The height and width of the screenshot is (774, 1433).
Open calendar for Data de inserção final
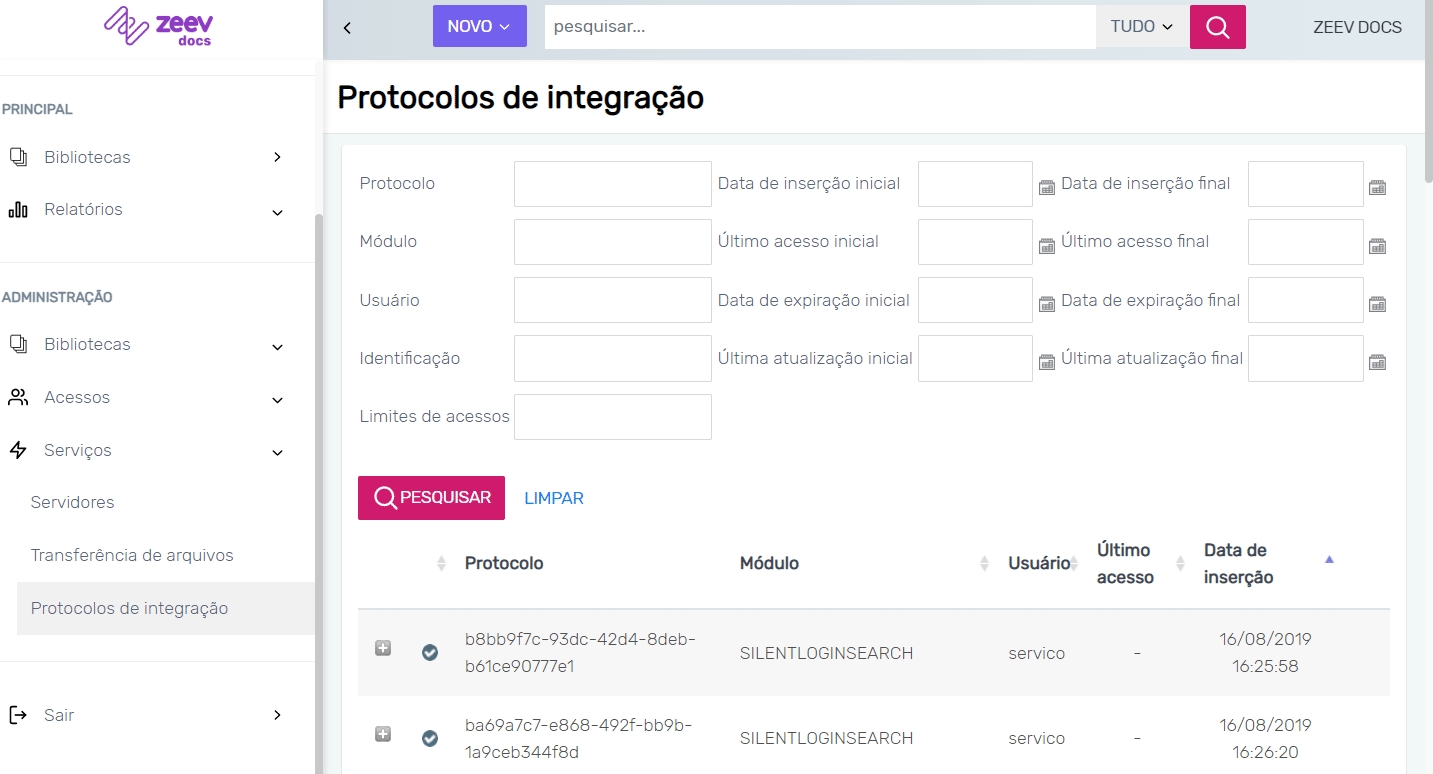click(x=1377, y=187)
